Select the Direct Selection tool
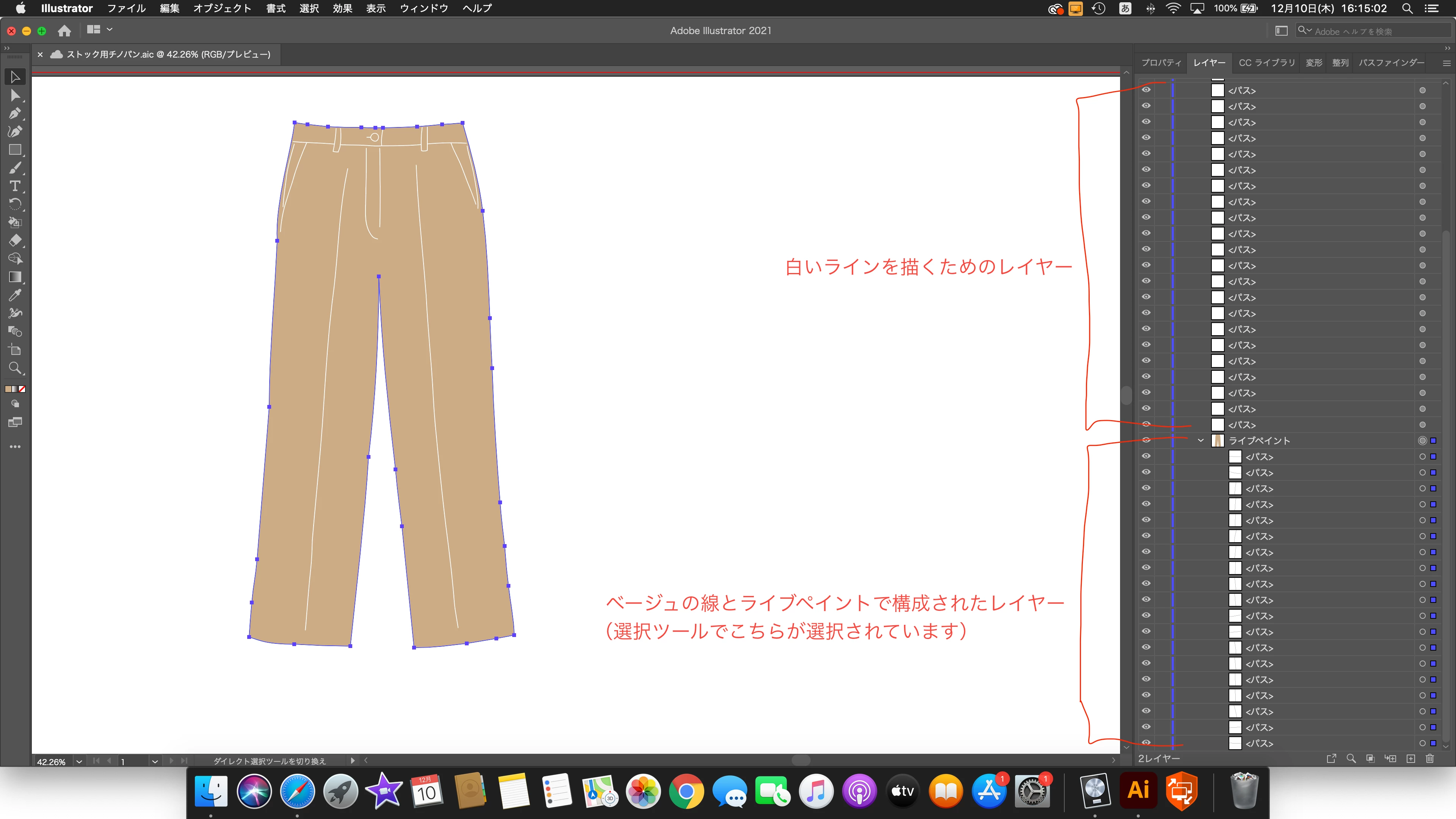Image resolution: width=1456 pixels, height=819 pixels. pos(15,96)
